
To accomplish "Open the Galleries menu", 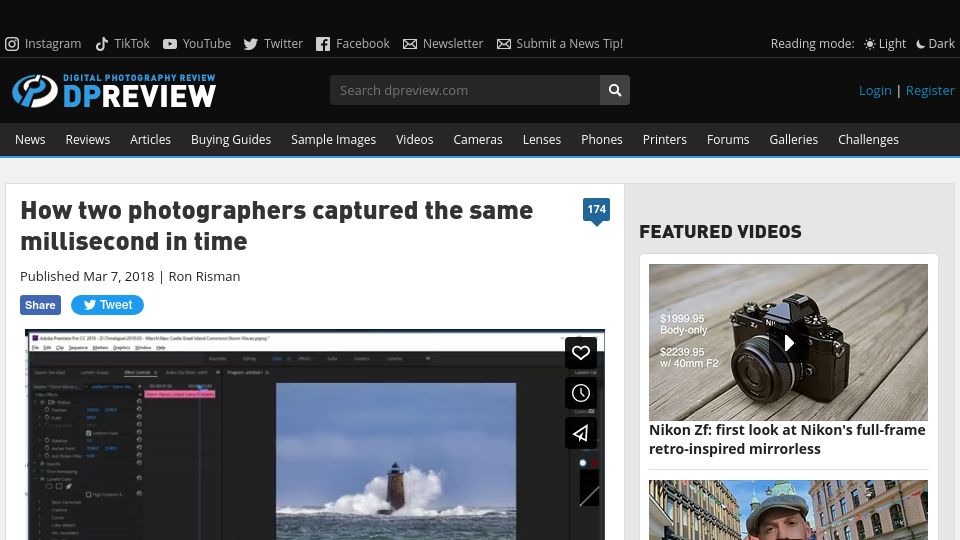I will pyautogui.click(x=793, y=140).
